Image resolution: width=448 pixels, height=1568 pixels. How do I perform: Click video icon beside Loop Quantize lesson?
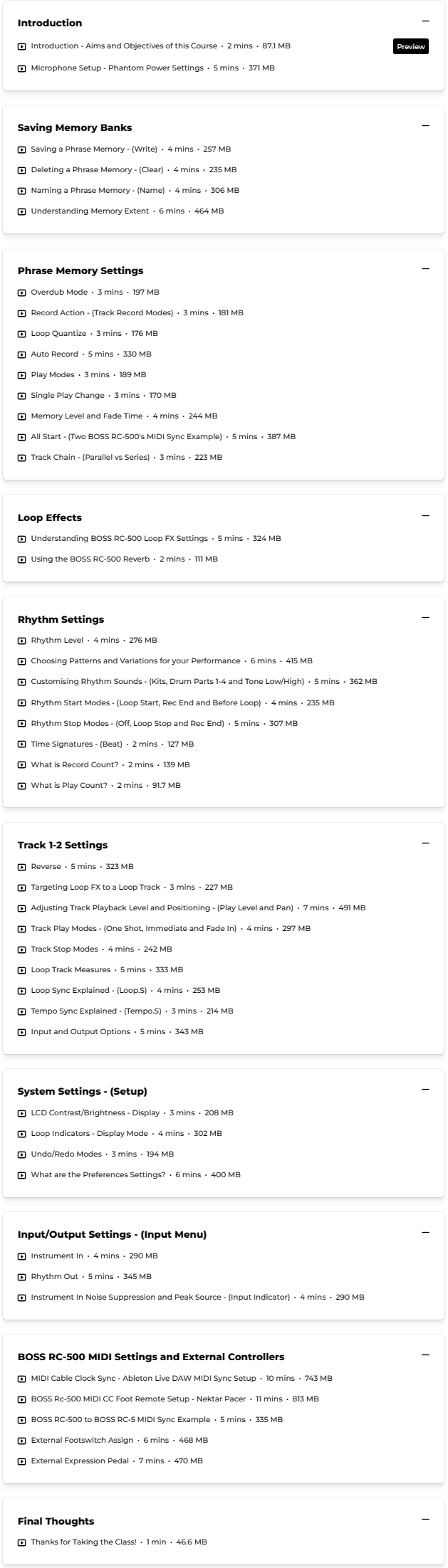point(22,334)
